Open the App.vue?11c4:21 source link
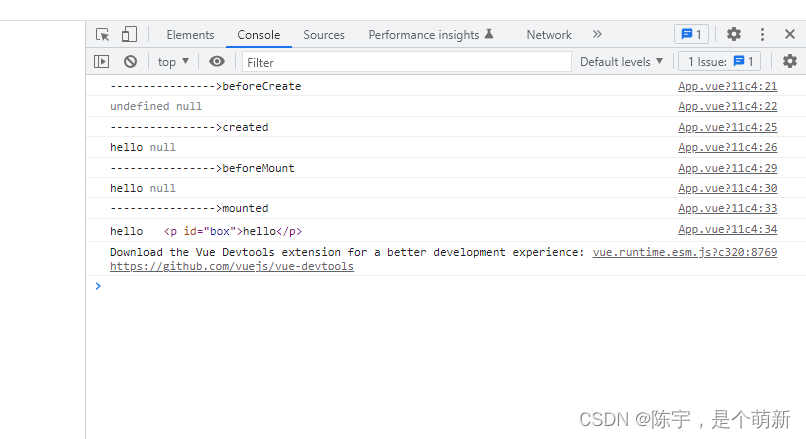Screen dimensions: 806x439 [x=727, y=86]
